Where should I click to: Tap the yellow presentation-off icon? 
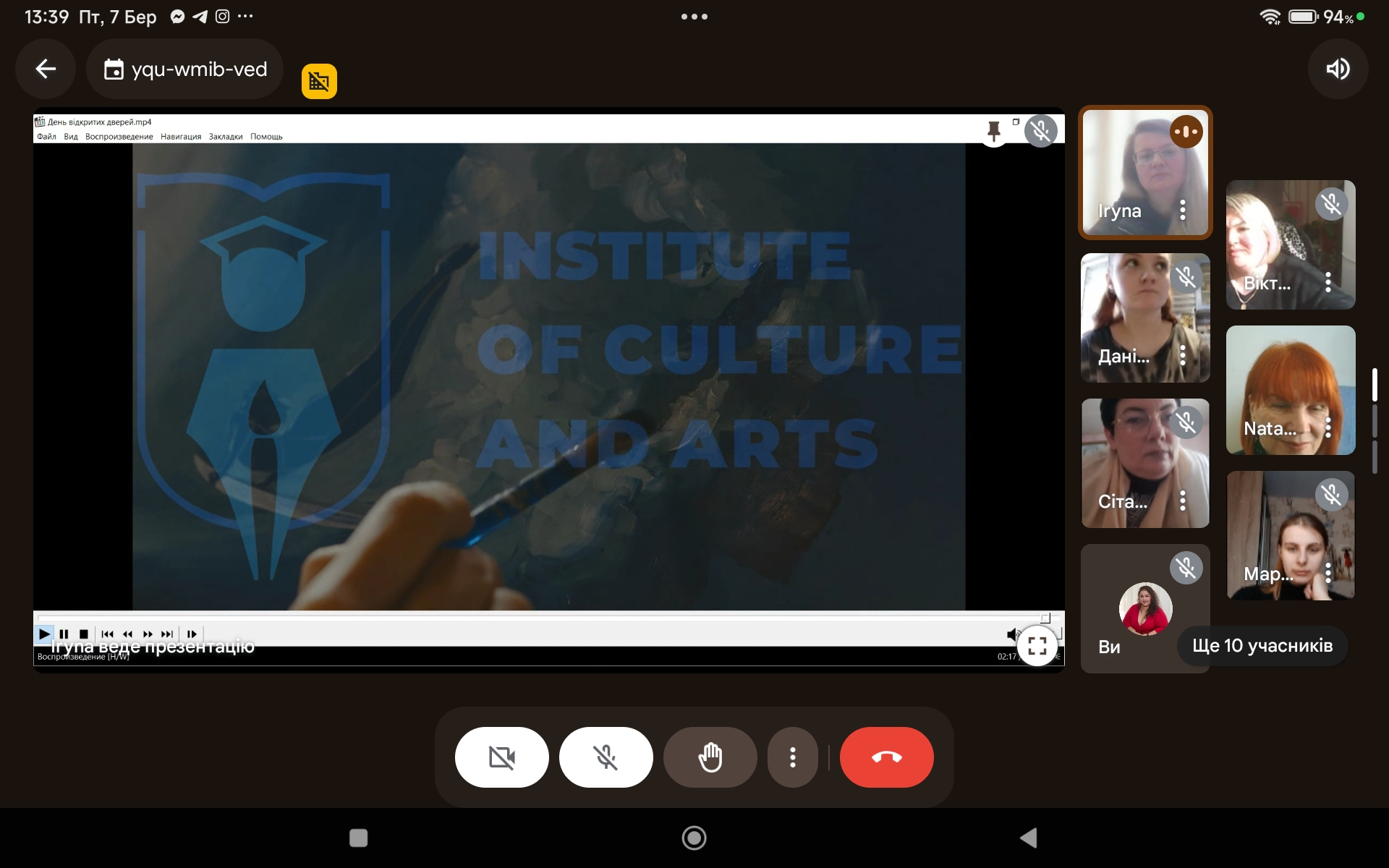(319, 81)
